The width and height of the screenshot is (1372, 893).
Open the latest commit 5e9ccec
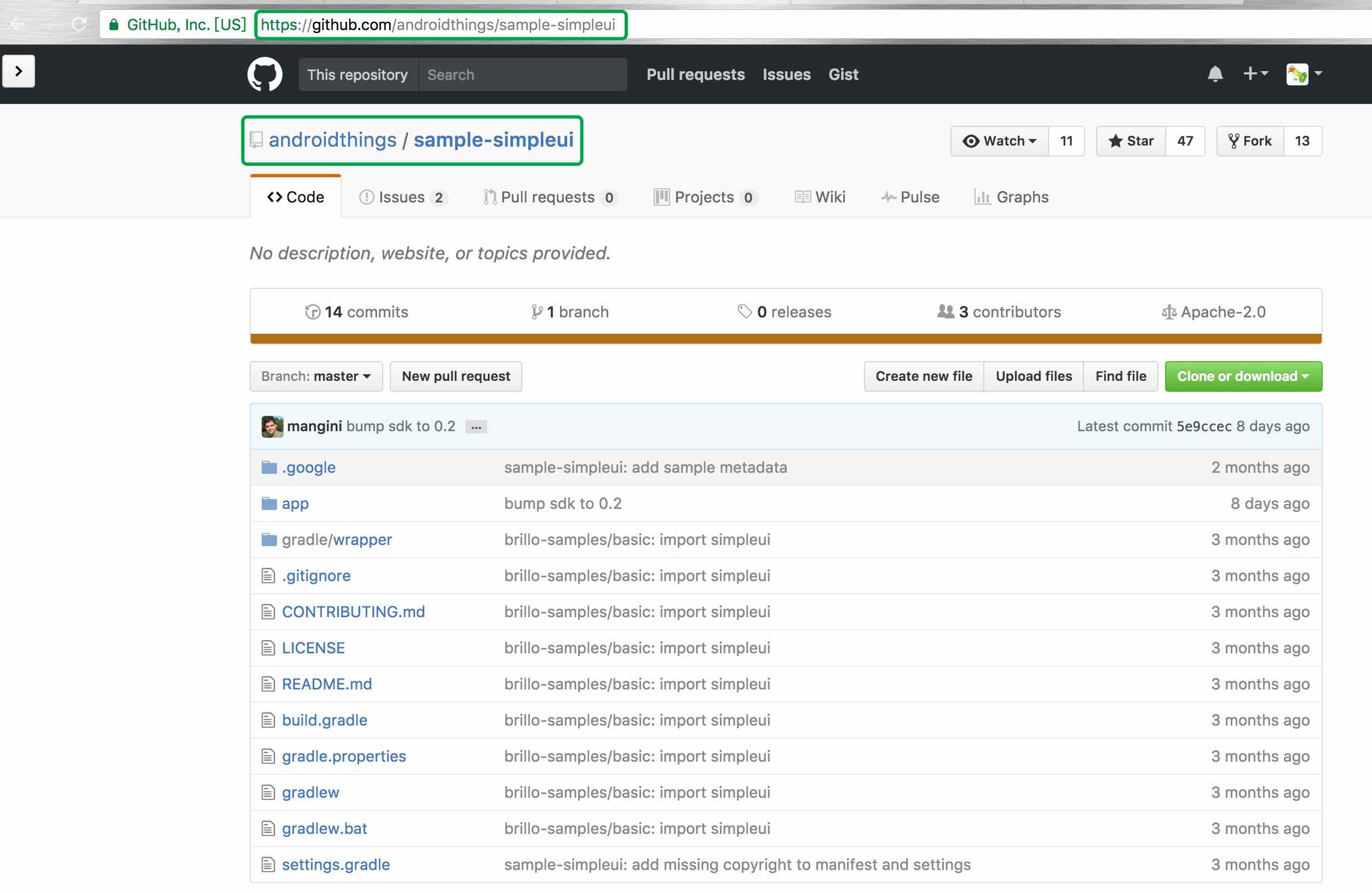(1204, 426)
